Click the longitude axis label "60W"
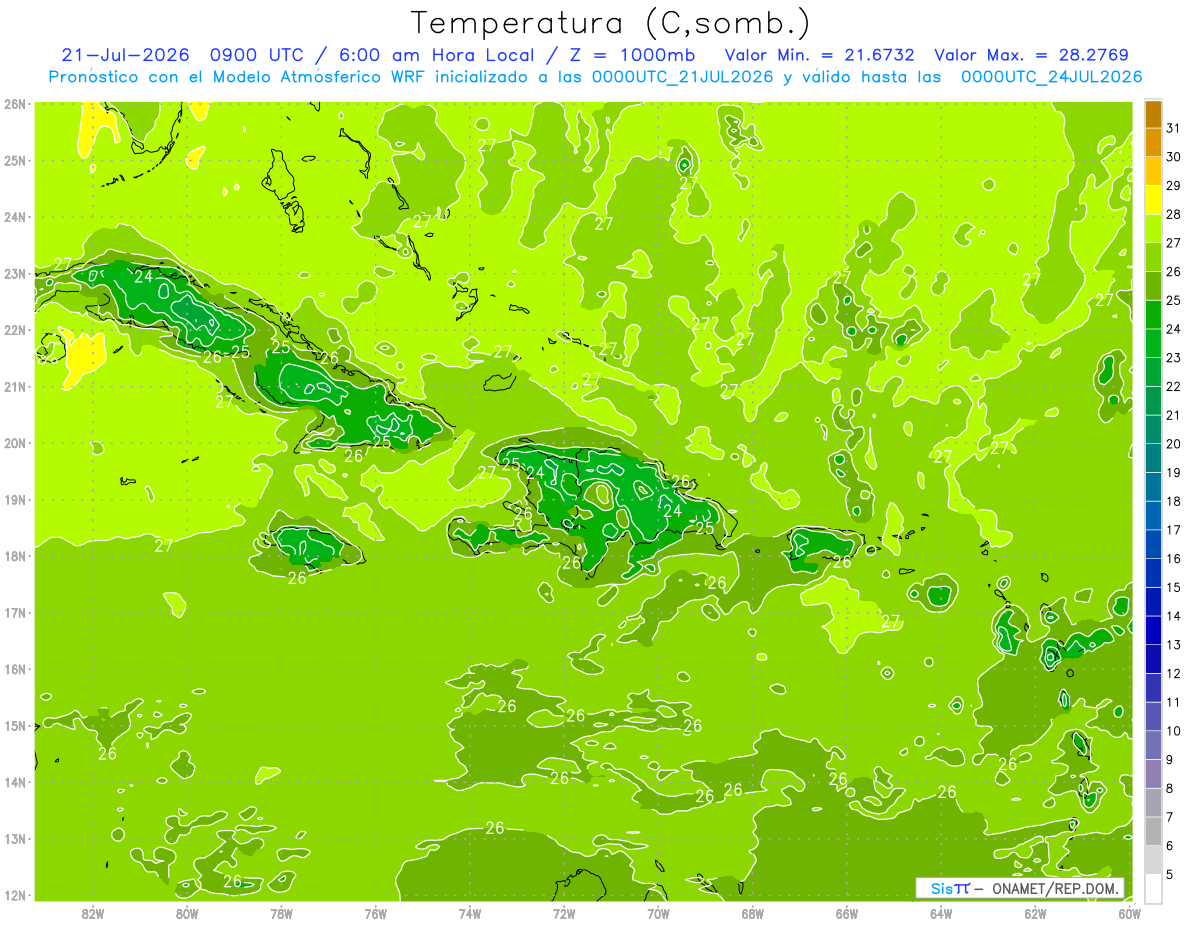The image size is (1200, 927). point(1129,913)
